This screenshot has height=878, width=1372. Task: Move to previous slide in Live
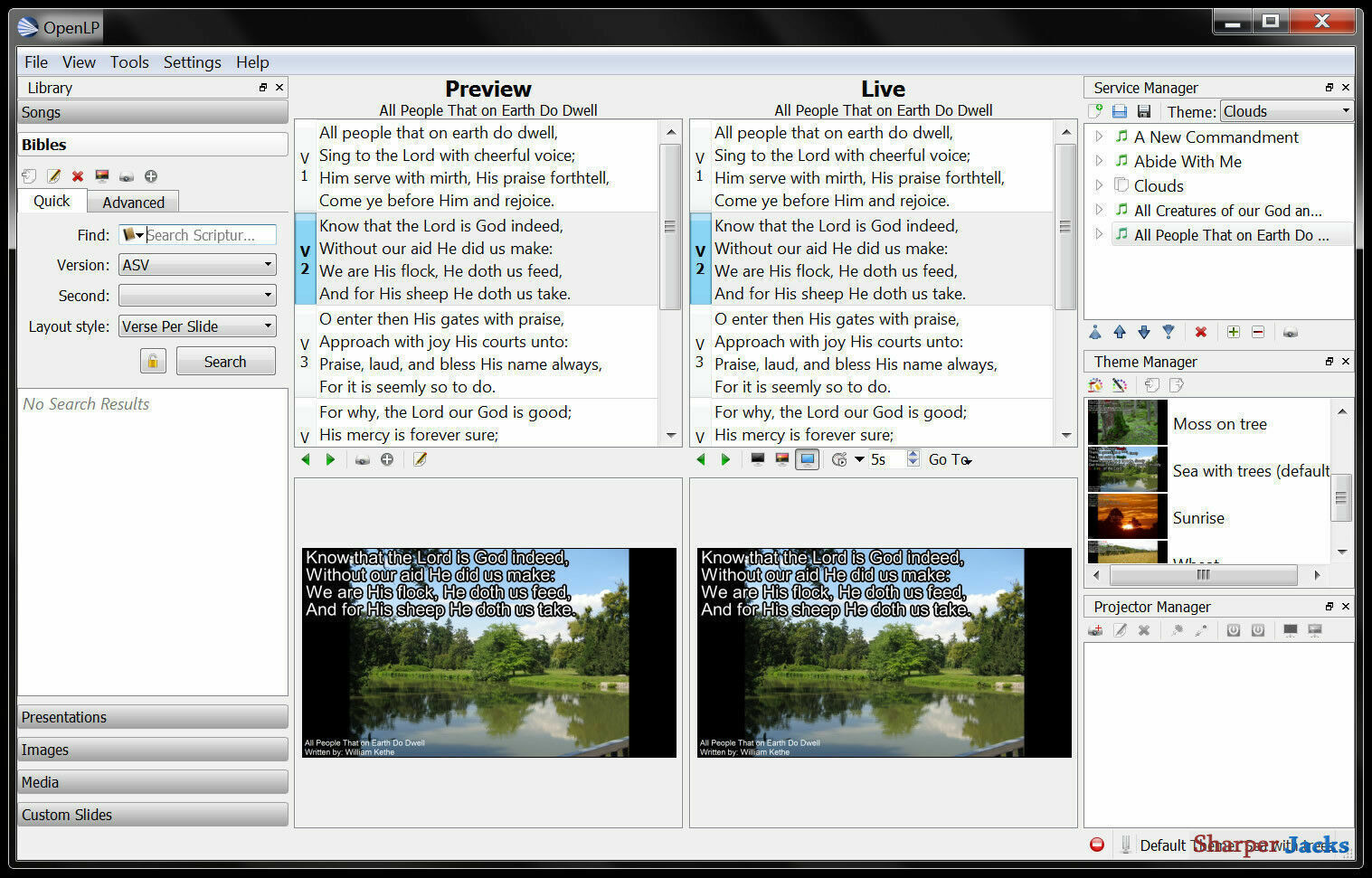(x=701, y=459)
